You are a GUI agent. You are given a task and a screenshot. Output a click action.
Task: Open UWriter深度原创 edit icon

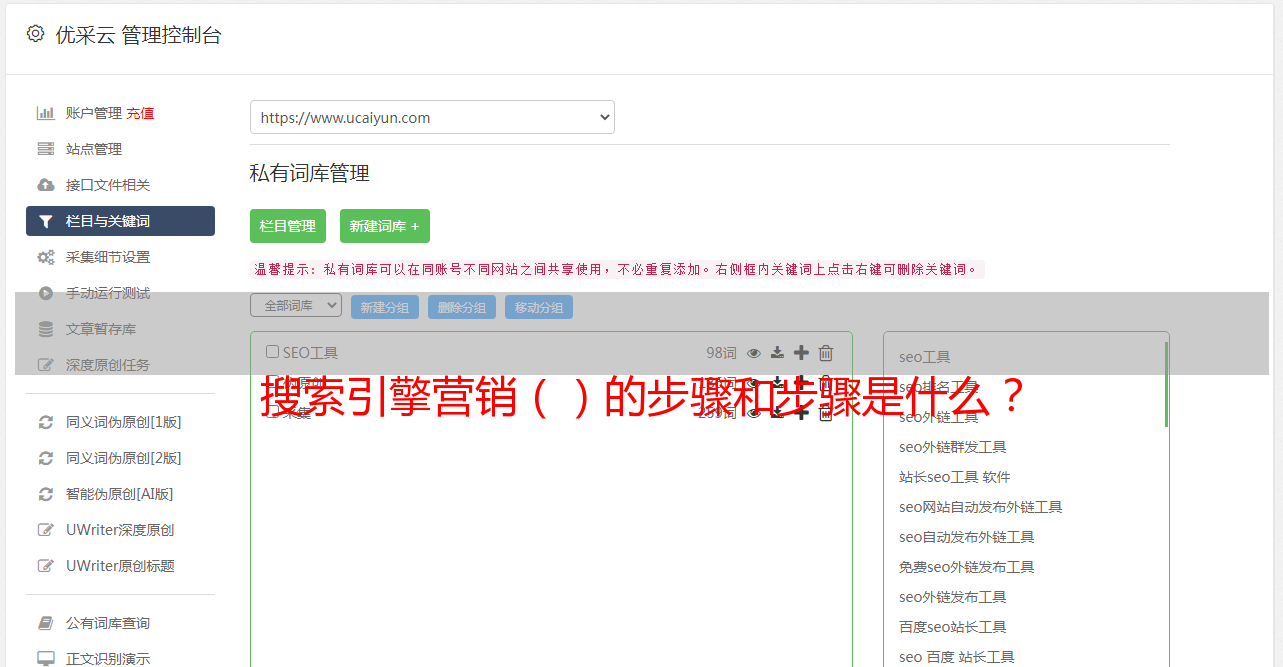(x=45, y=530)
